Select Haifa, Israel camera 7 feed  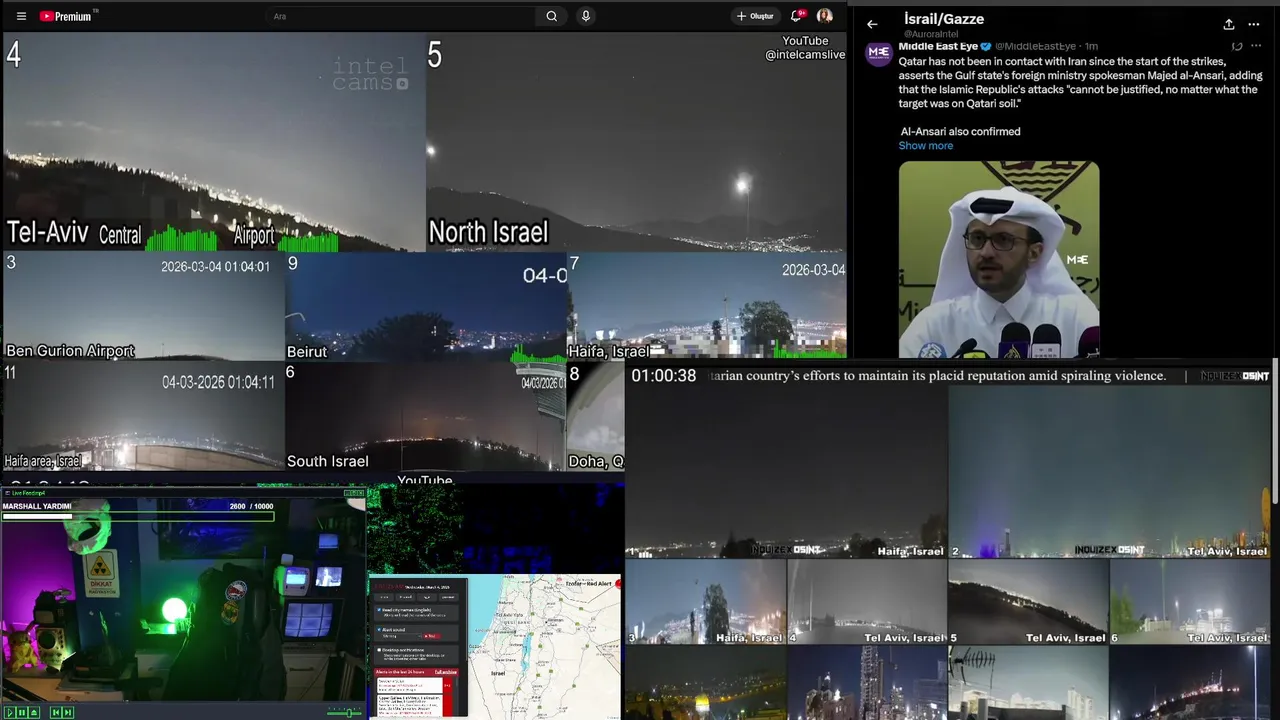(x=707, y=306)
